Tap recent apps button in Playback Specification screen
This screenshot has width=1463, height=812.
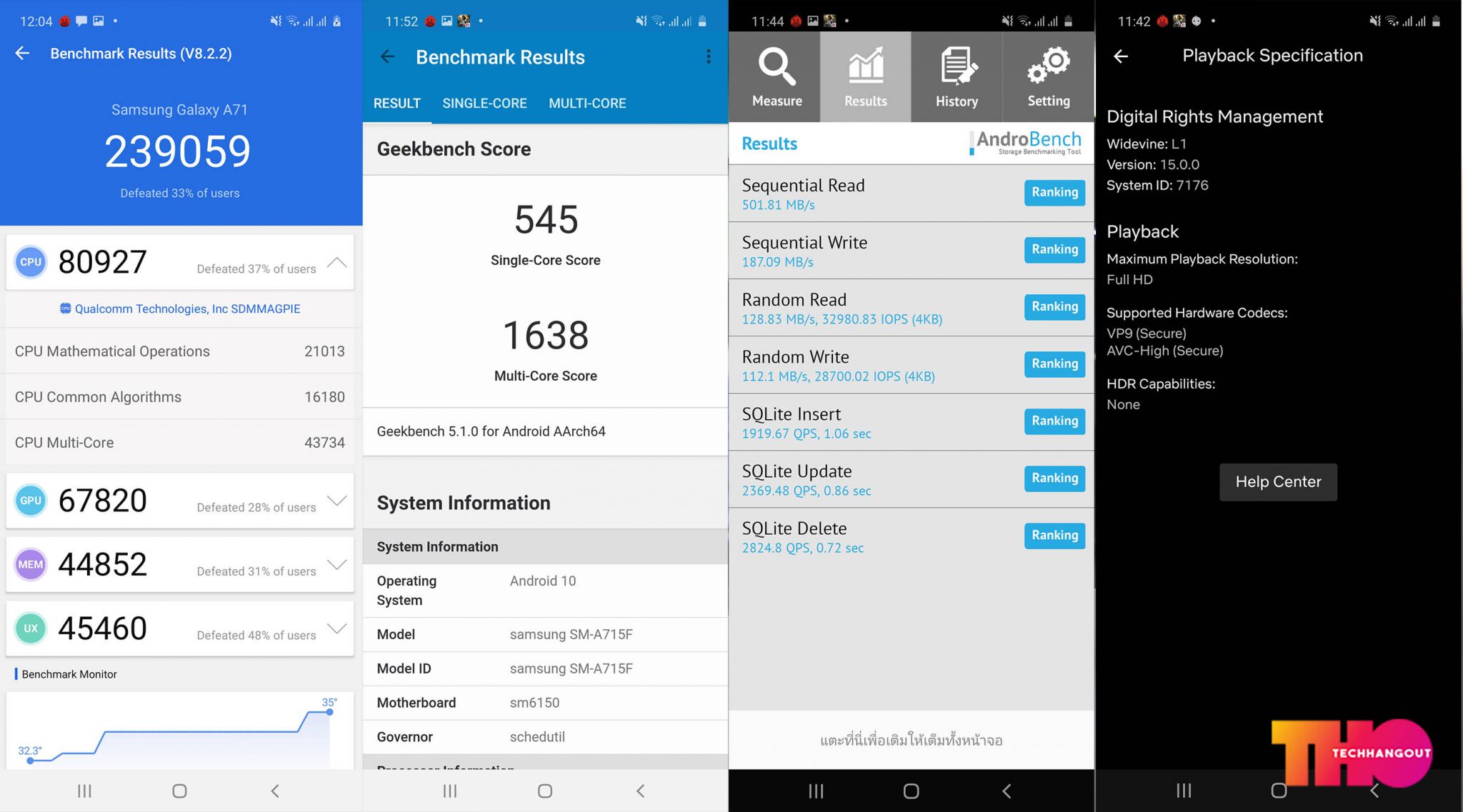click(1184, 791)
